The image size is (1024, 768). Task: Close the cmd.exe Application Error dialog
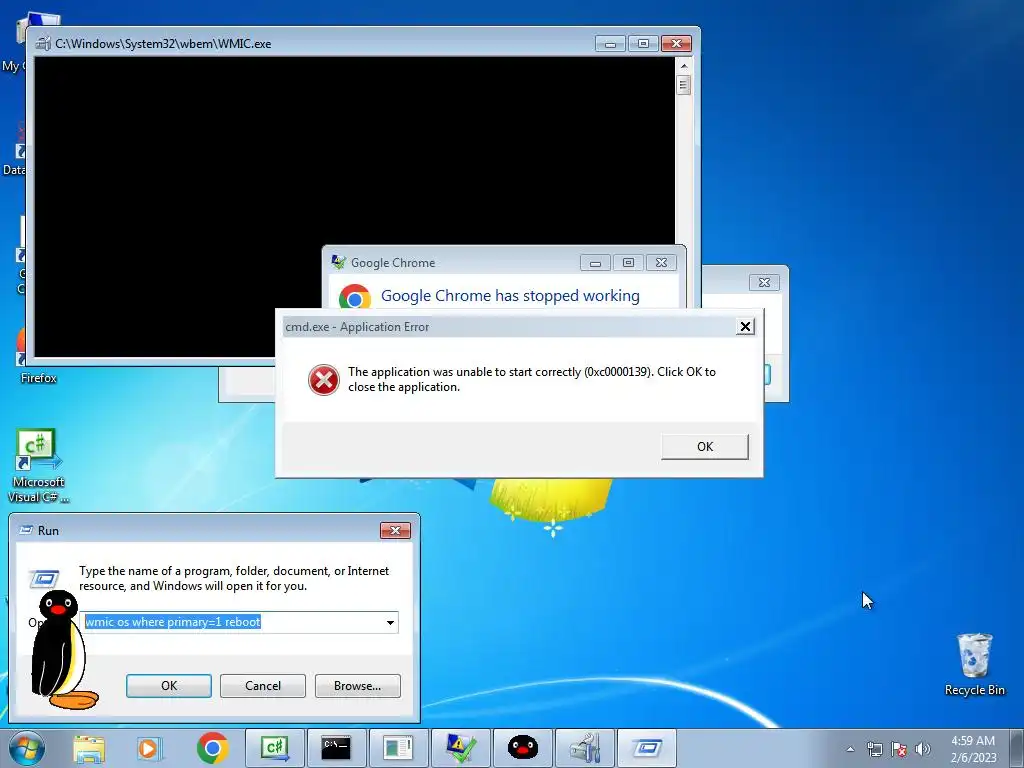[745, 327]
